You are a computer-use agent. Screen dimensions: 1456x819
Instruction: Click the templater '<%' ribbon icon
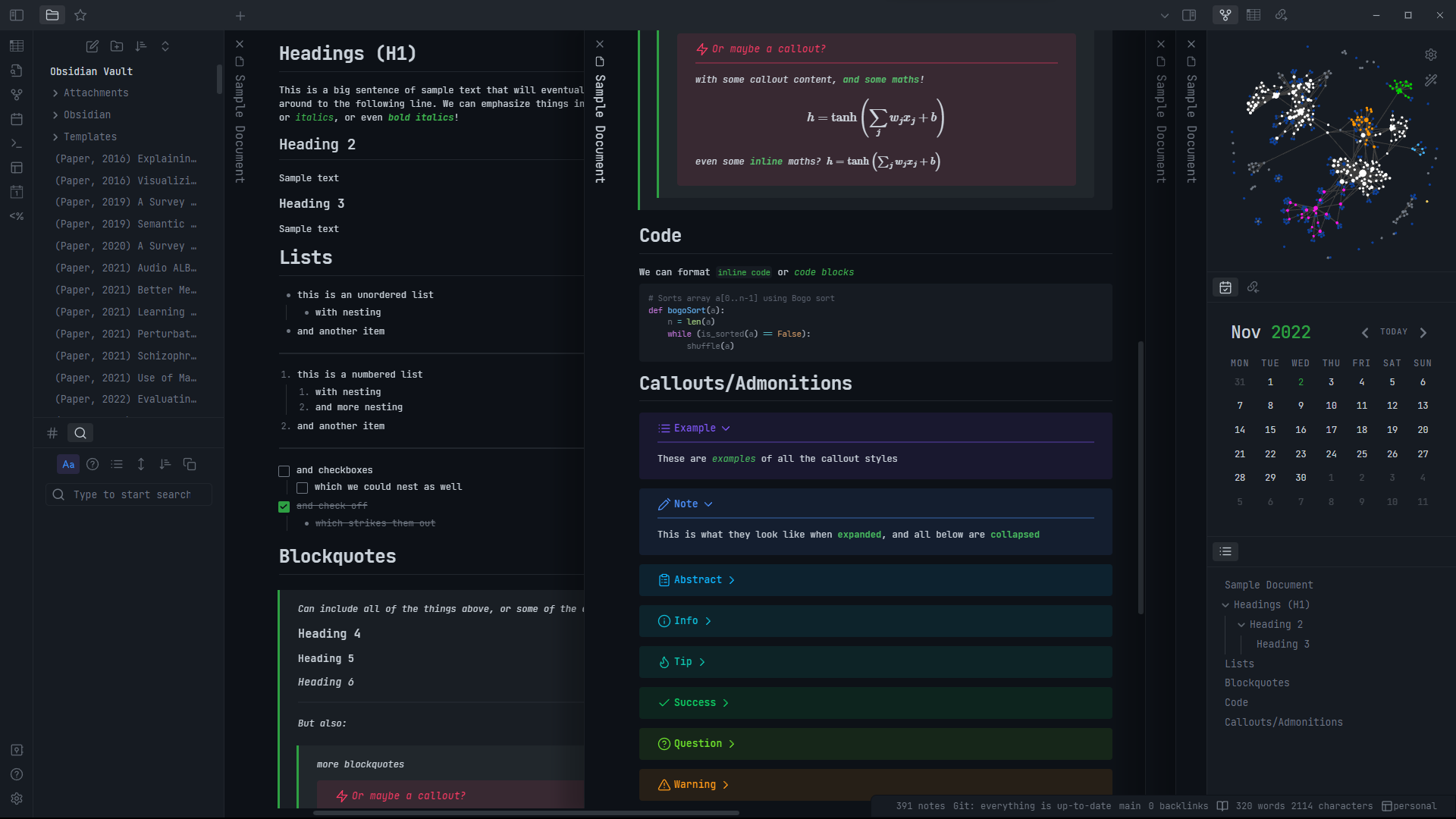tap(17, 216)
